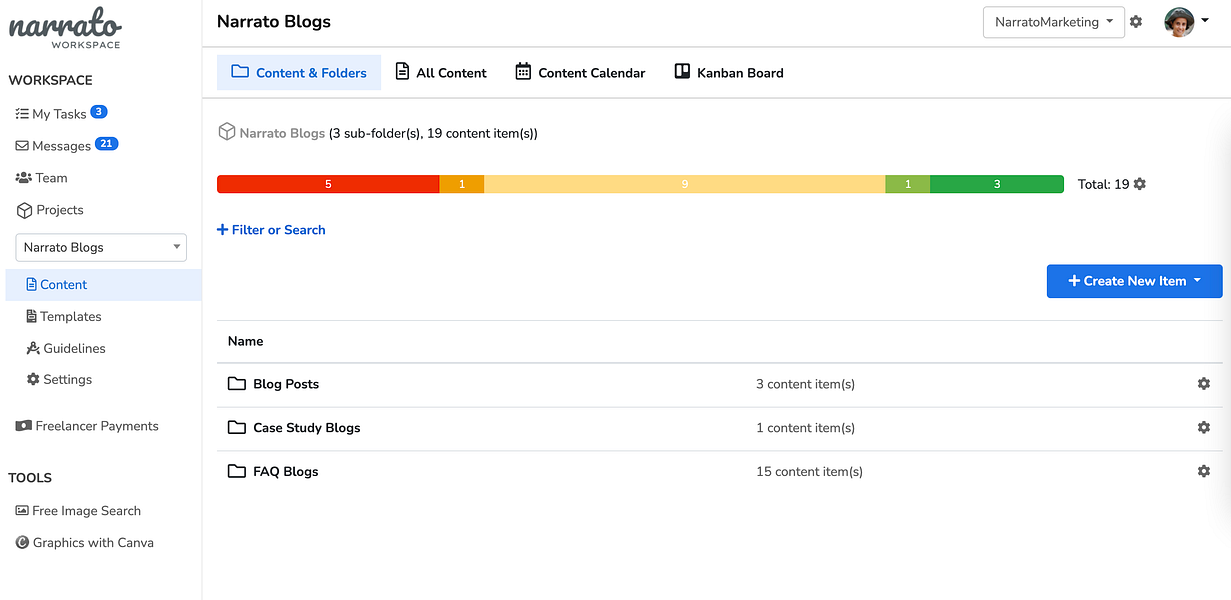Click the Templates document icon
This screenshot has width=1231, height=600.
tap(31, 316)
